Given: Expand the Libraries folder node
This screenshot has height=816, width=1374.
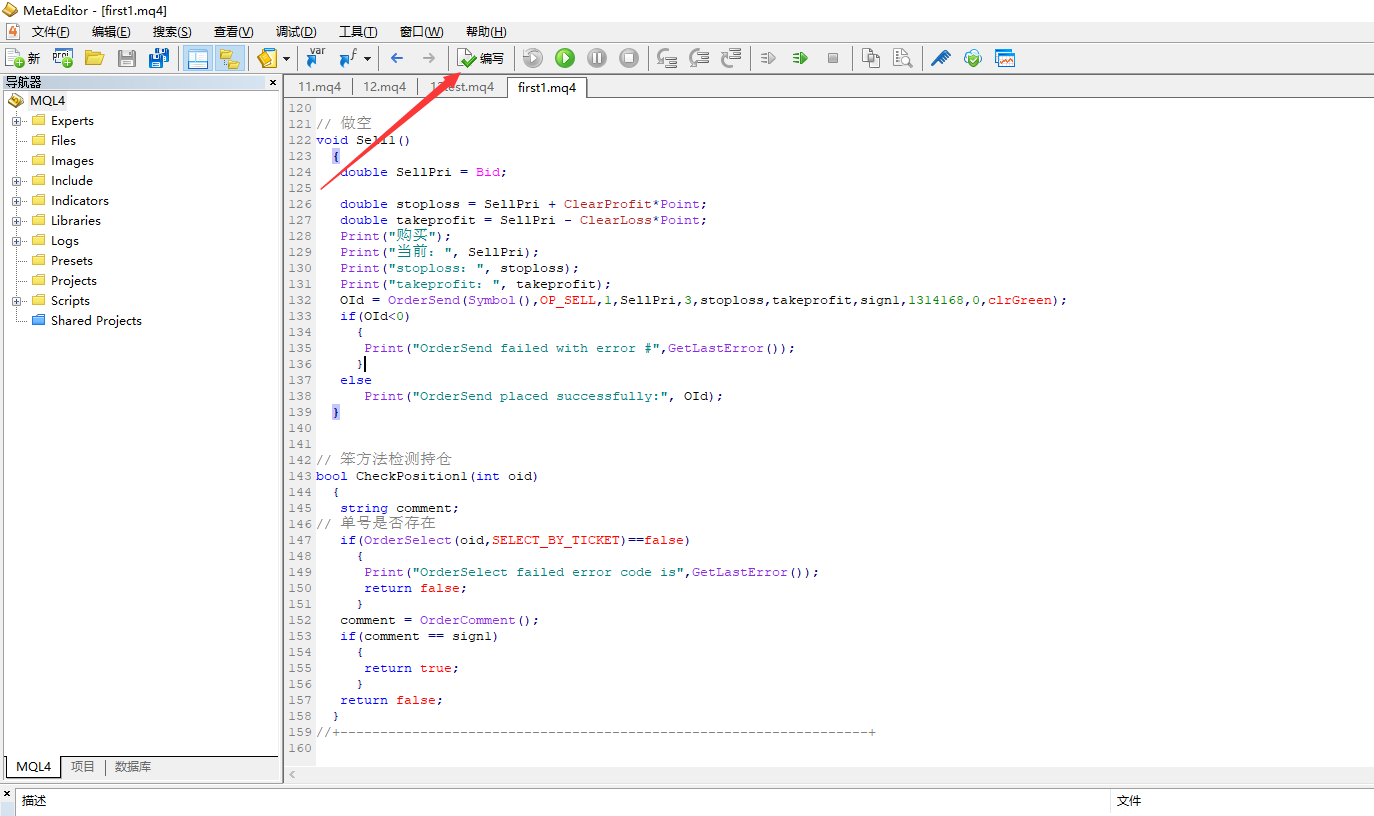Looking at the screenshot, I should 17,221.
